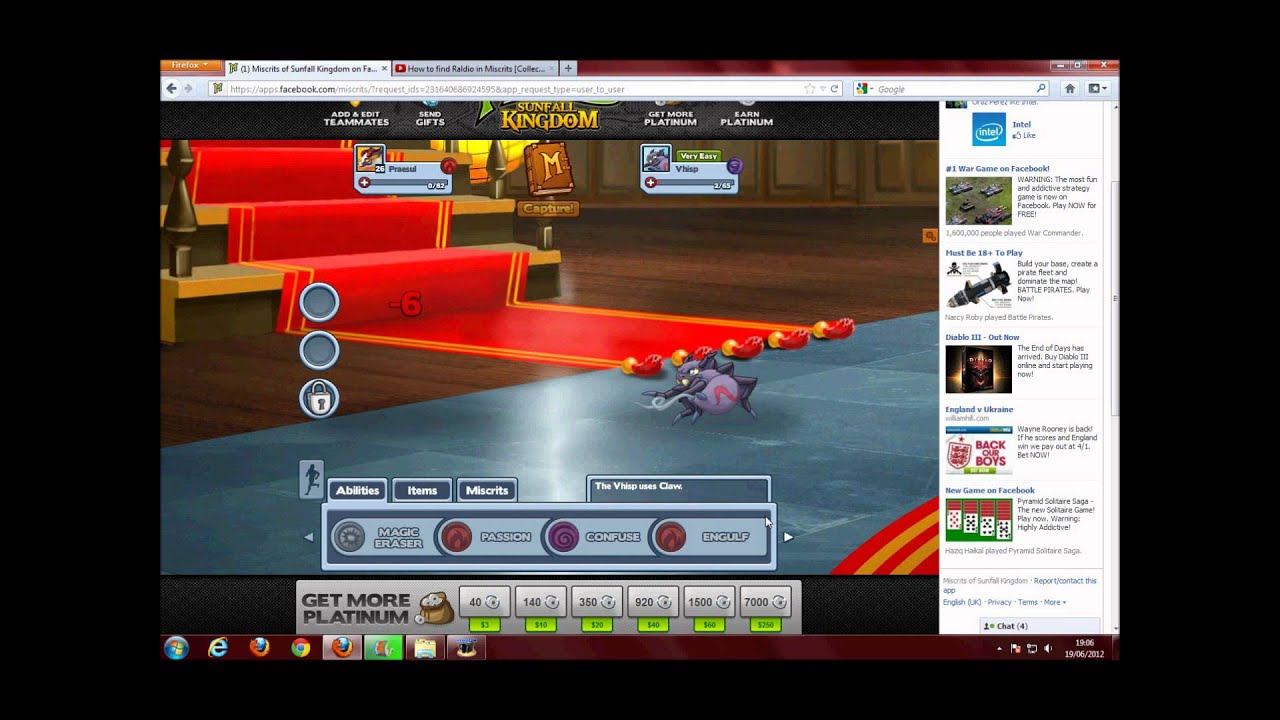Screen dimensions: 1280x720
Task: Open the bookmarks menu button dropdown
Action: [1097, 89]
